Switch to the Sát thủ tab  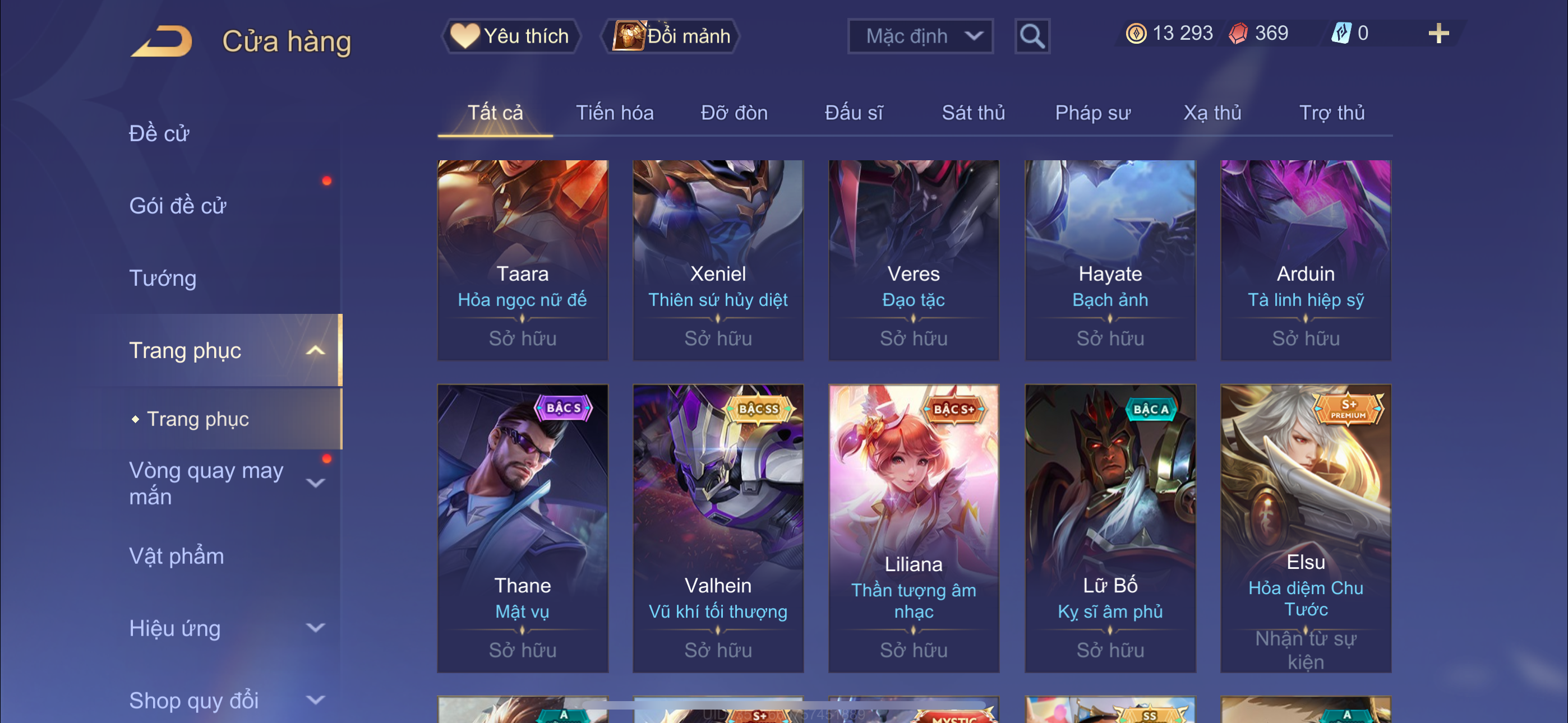(974, 113)
